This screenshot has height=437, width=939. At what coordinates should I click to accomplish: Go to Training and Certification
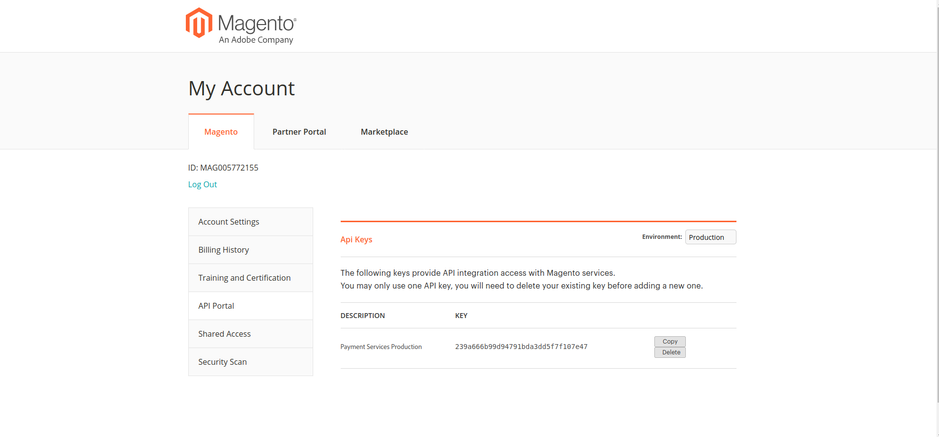click(x=250, y=278)
